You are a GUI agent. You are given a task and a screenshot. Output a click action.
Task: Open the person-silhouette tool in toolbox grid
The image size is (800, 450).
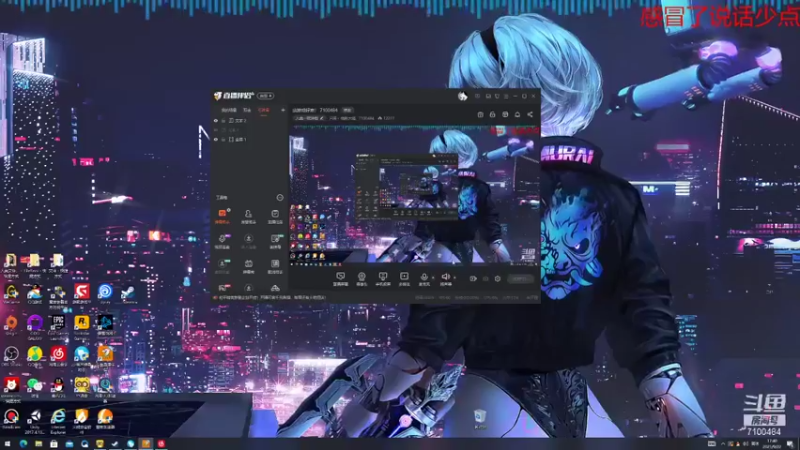coord(248,216)
